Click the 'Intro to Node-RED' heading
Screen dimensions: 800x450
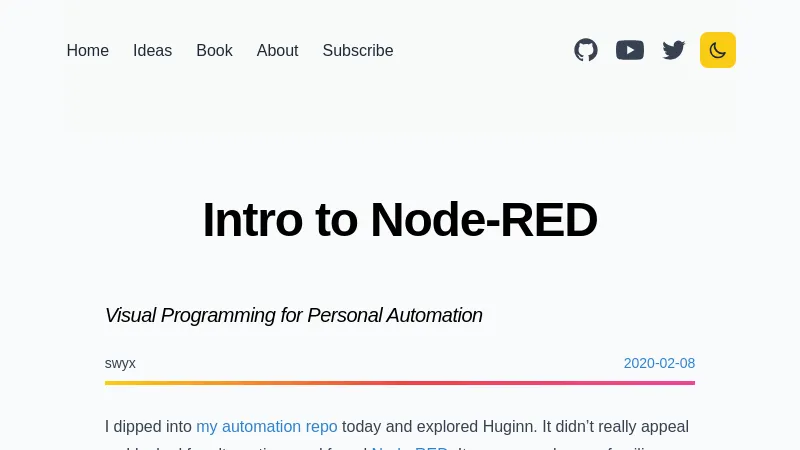[x=400, y=220]
